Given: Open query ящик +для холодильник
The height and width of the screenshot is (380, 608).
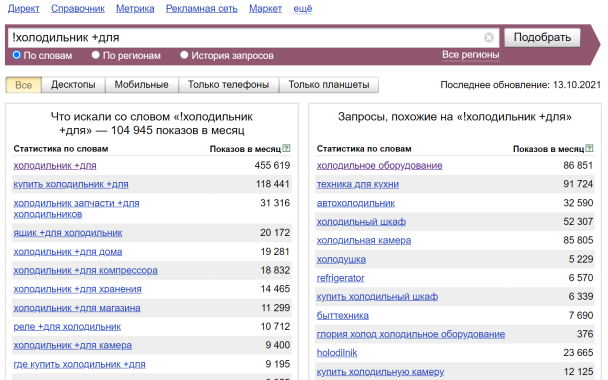Looking at the screenshot, I should (68, 233).
